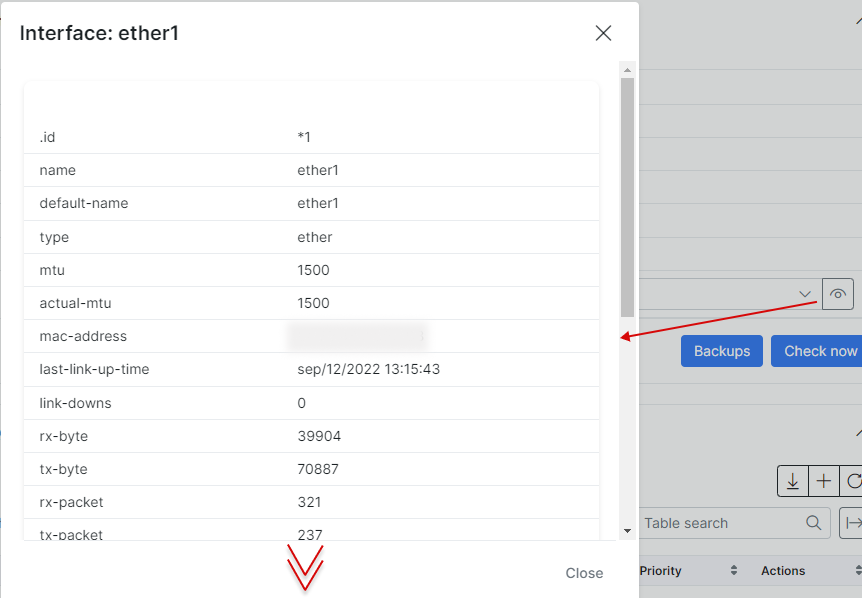862x600 pixels.
Task: Click the Check now button
Action: click(x=817, y=351)
